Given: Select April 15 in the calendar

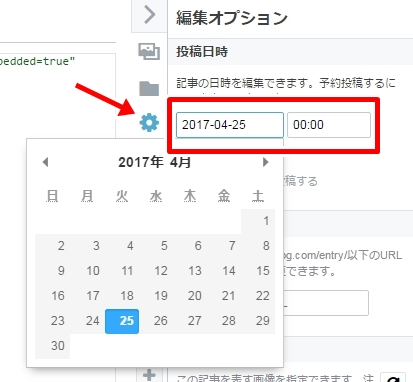Looking at the screenshot, I should tap(258, 271).
